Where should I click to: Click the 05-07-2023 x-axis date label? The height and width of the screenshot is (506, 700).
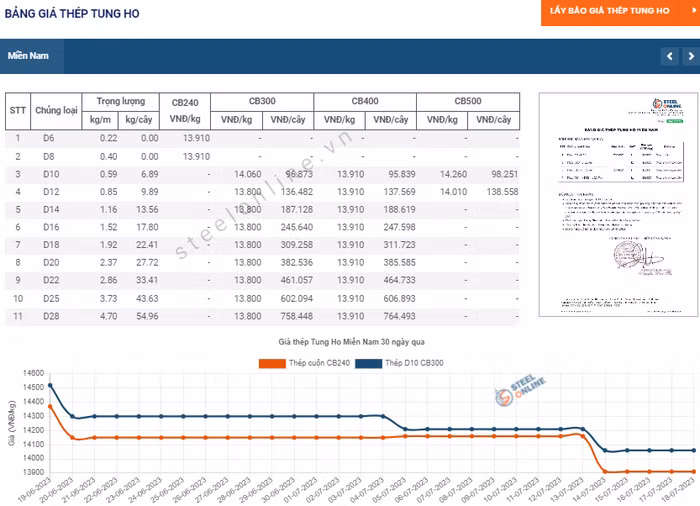[x=389, y=490]
